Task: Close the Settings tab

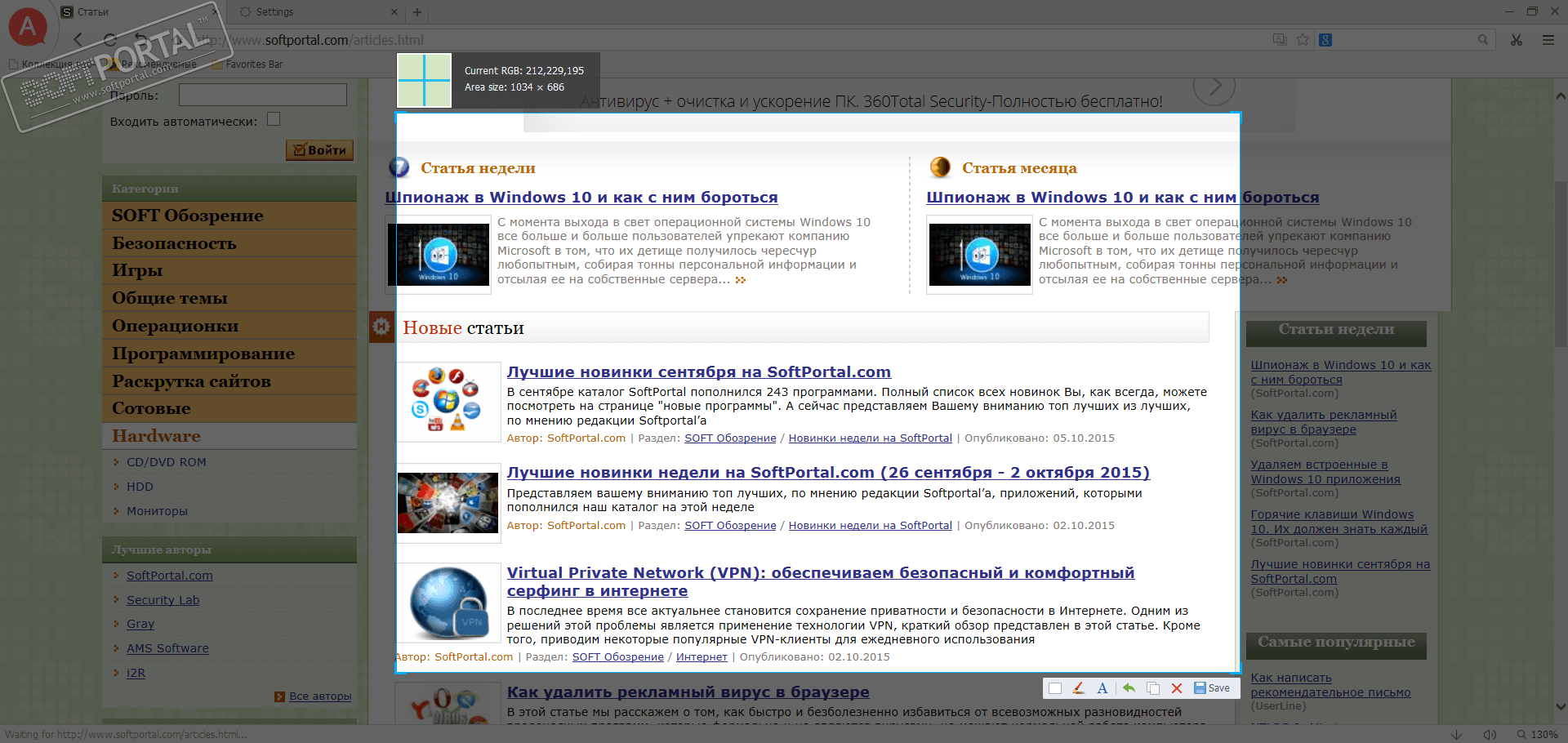Action: pos(394,12)
